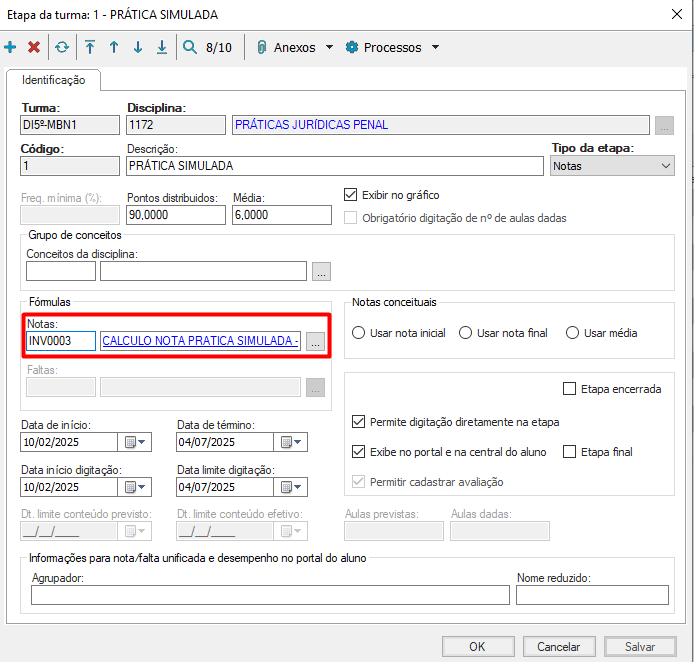Expand the Anexos dropdown arrow

tap(329, 47)
